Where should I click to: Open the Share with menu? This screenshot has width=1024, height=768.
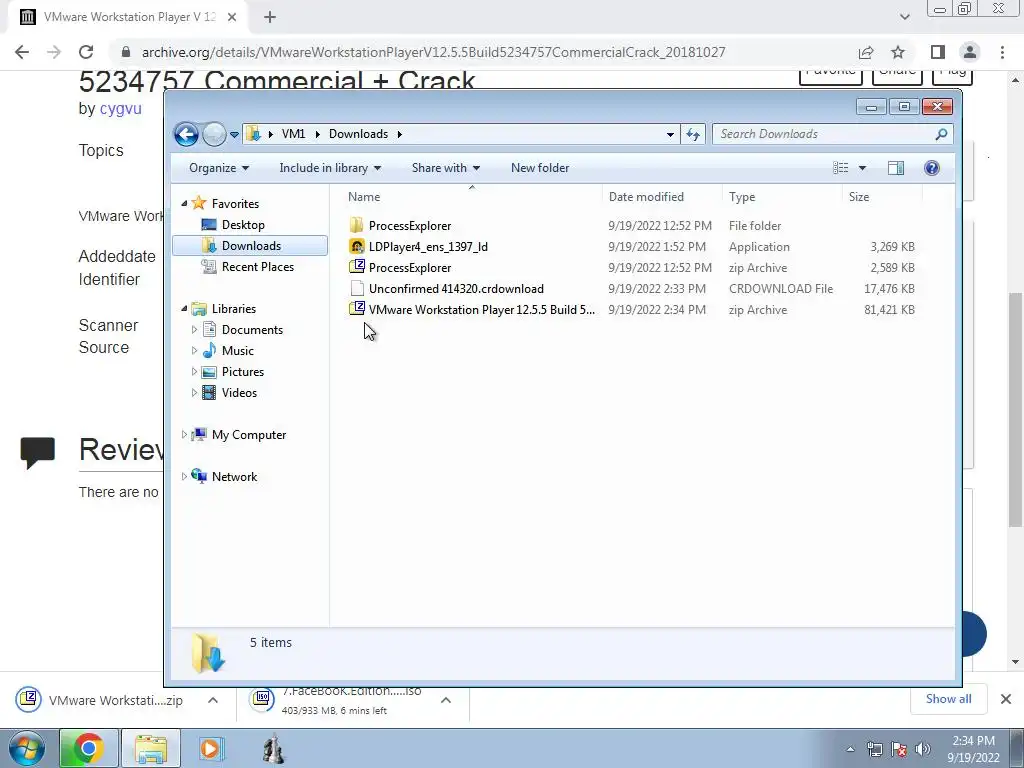(445, 168)
